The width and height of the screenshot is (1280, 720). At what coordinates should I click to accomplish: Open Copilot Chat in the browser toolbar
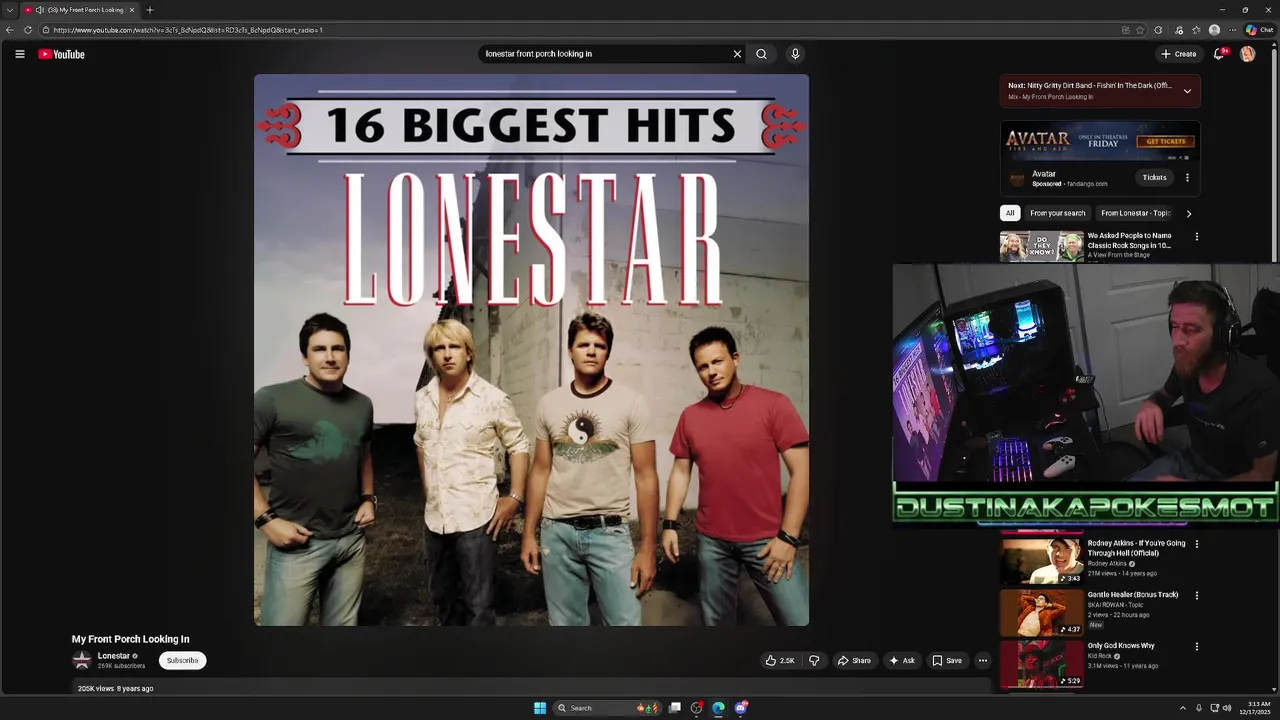(1259, 30)
